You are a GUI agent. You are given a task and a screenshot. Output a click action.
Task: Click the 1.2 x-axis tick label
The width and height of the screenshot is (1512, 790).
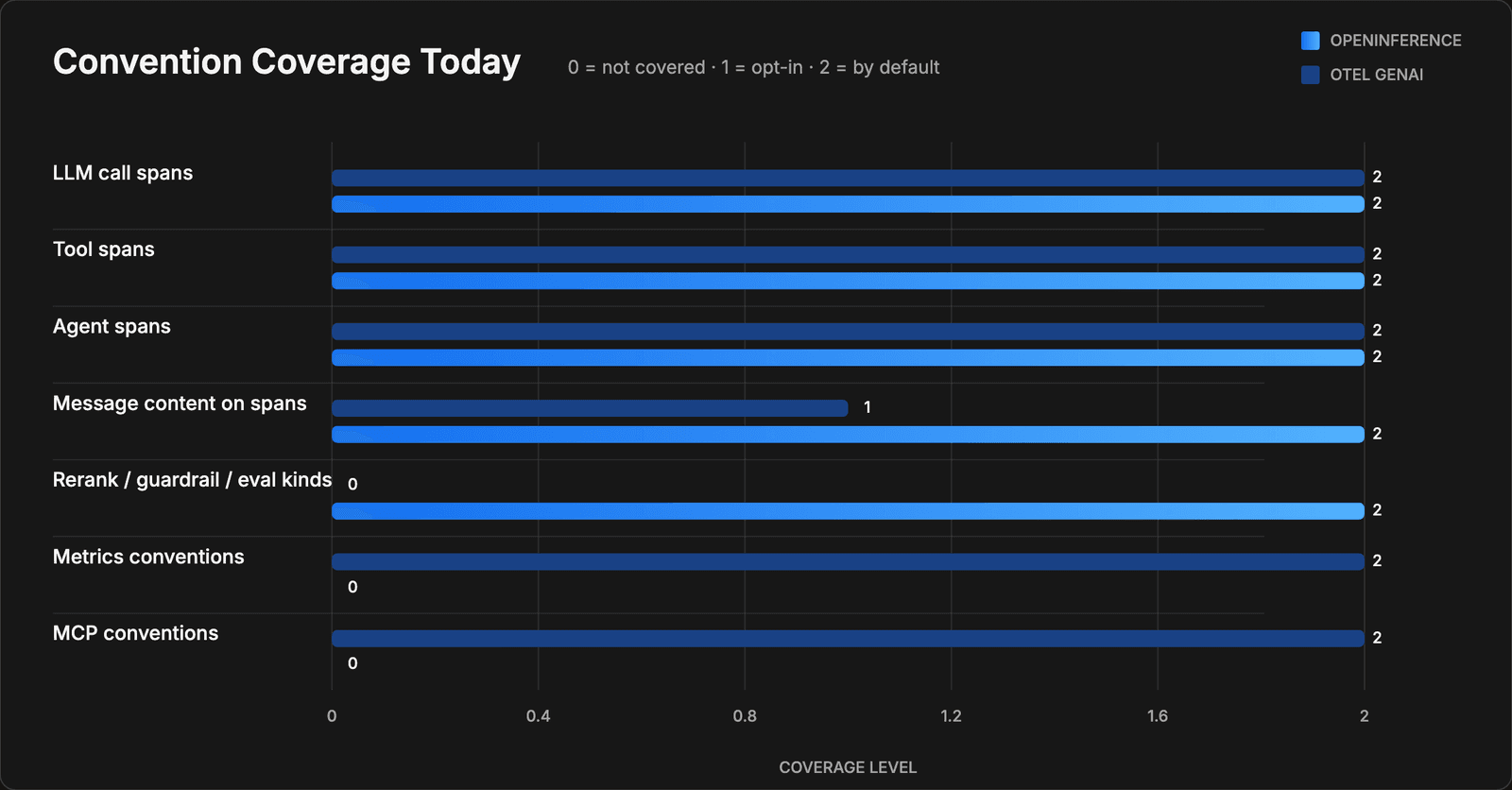(951, 716)
